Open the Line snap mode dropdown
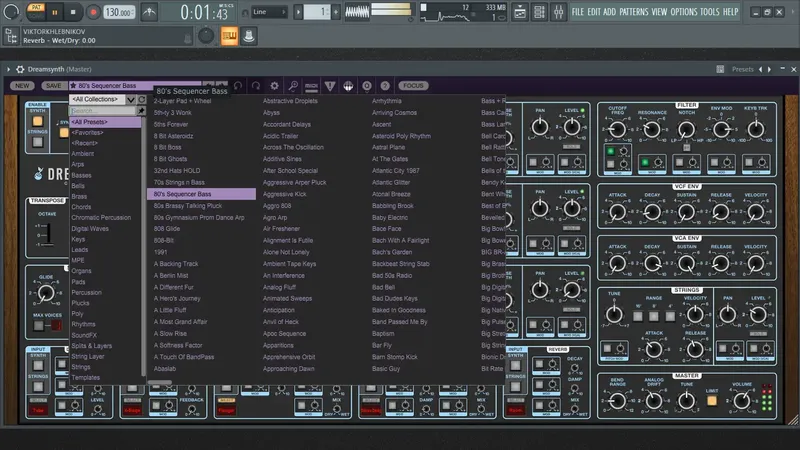This screenshot has width=800, height=450. (270, 12)
